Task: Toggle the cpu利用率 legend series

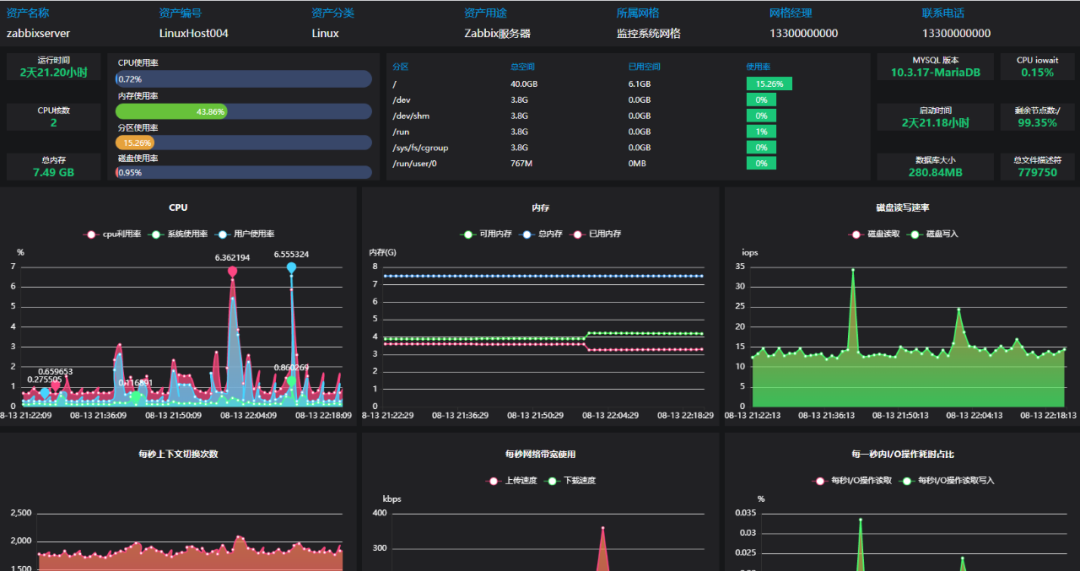Action: pyautogui.click(x=112, y=234)
